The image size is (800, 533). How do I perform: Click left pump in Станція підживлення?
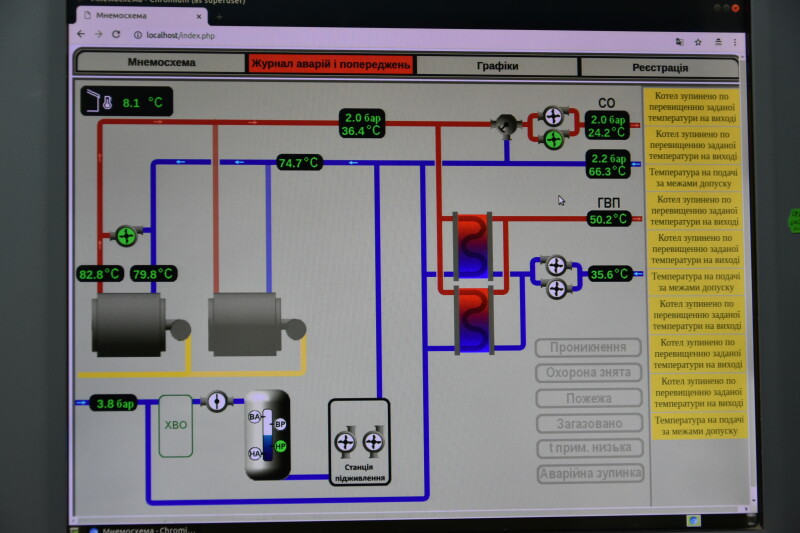(345, 441)
